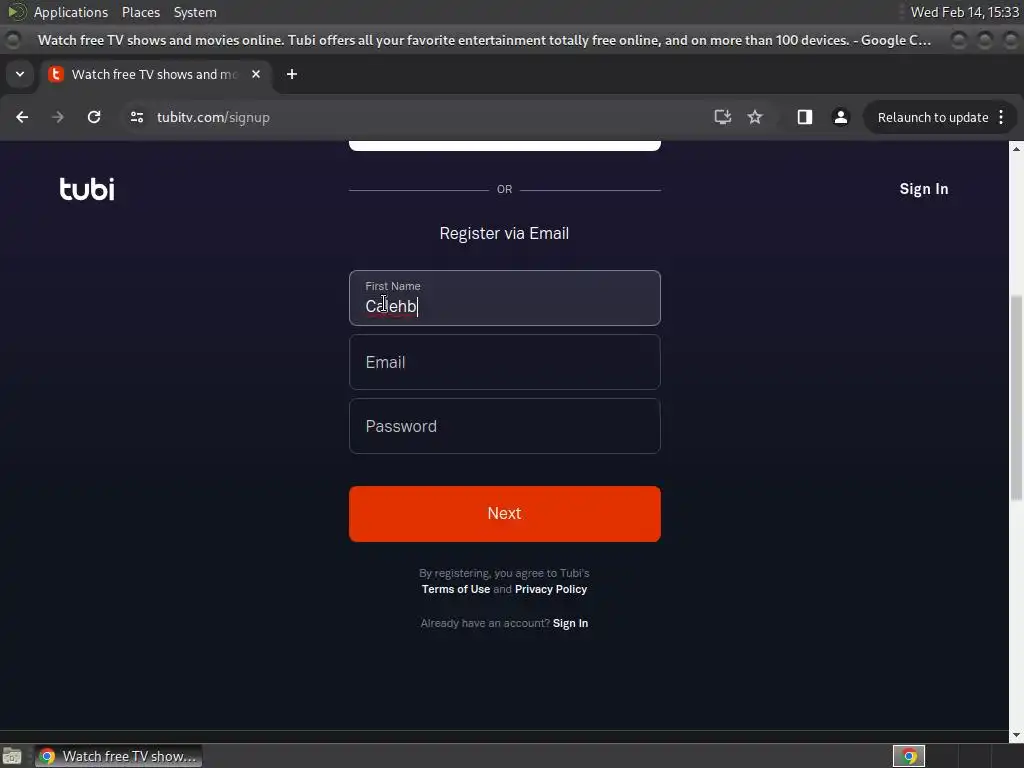Screen dimensions: 1024x768
Task: Click the orange Next button
Action: tap(504, 513)
